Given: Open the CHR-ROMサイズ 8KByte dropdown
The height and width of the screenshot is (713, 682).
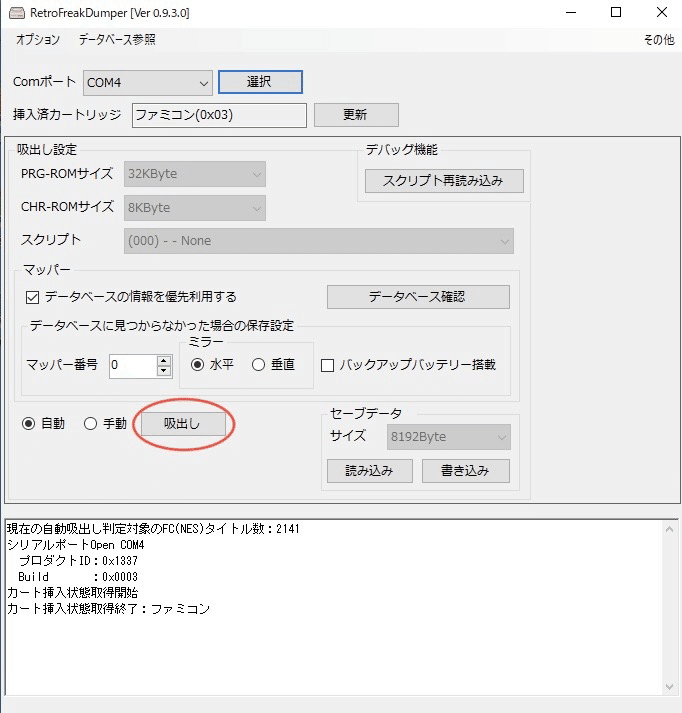Looking at the screenshot, I should (x=195, y=208).
